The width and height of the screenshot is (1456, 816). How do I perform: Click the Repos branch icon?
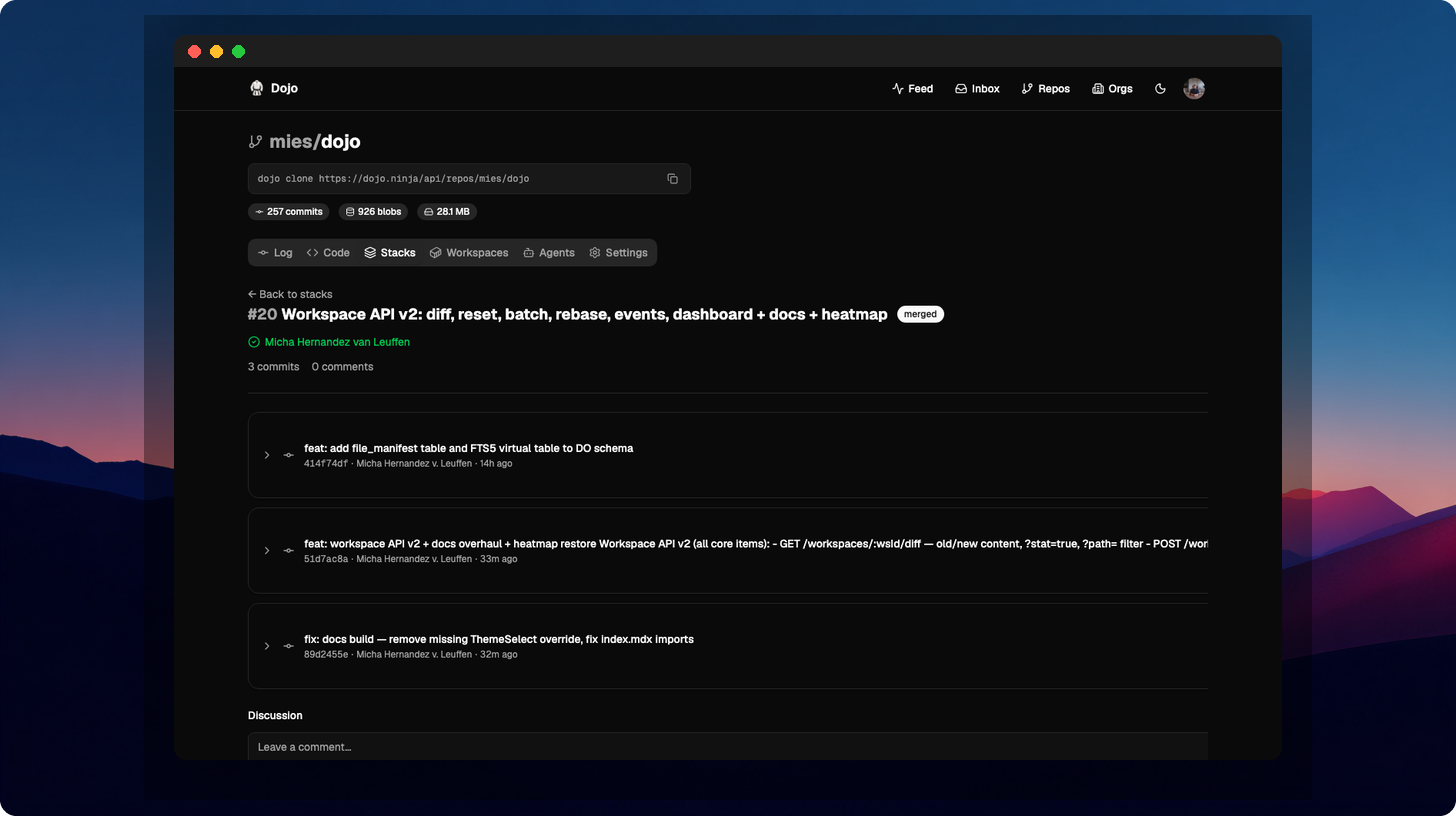coord(1026,88)
